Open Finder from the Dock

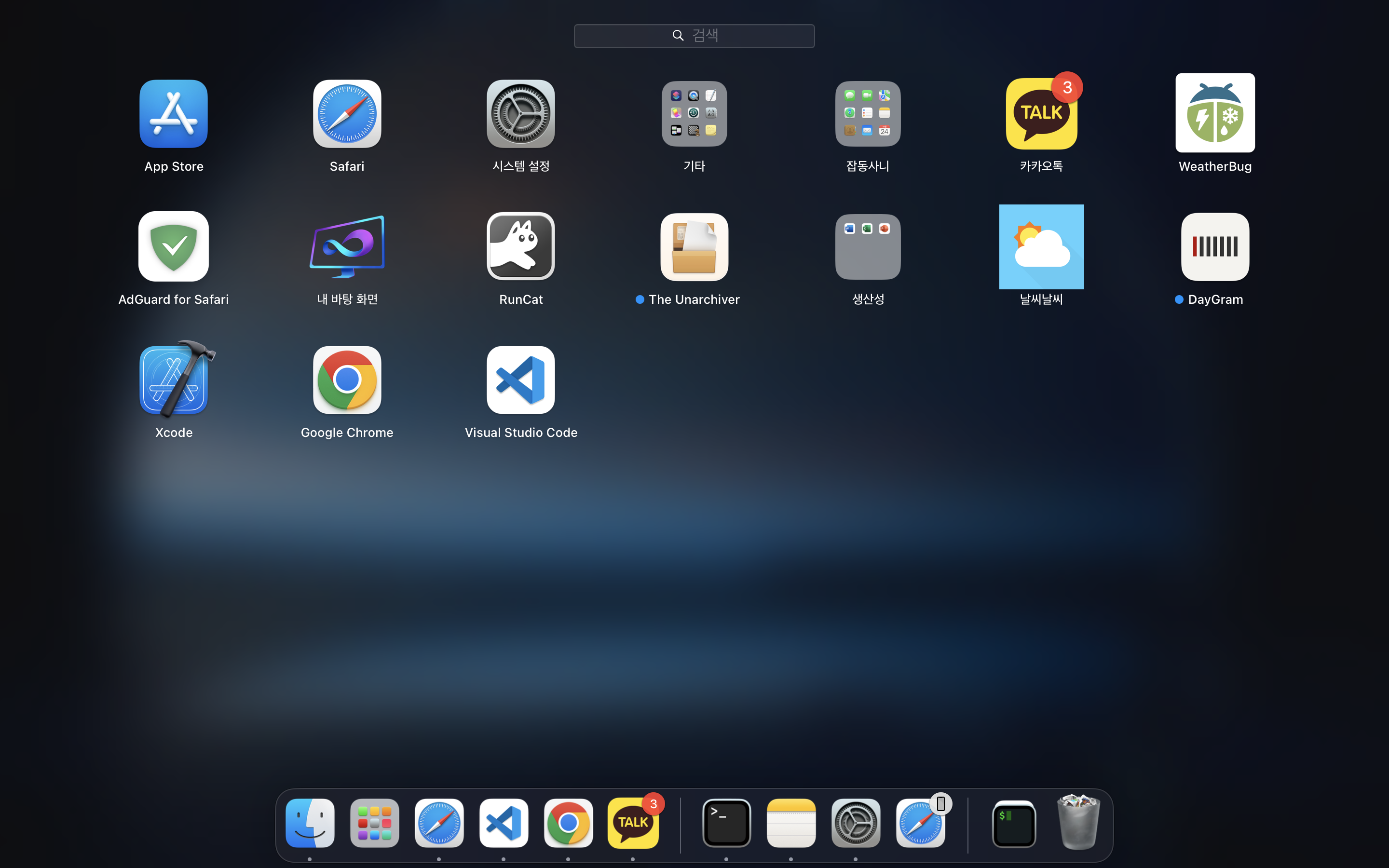click(310, 823)
